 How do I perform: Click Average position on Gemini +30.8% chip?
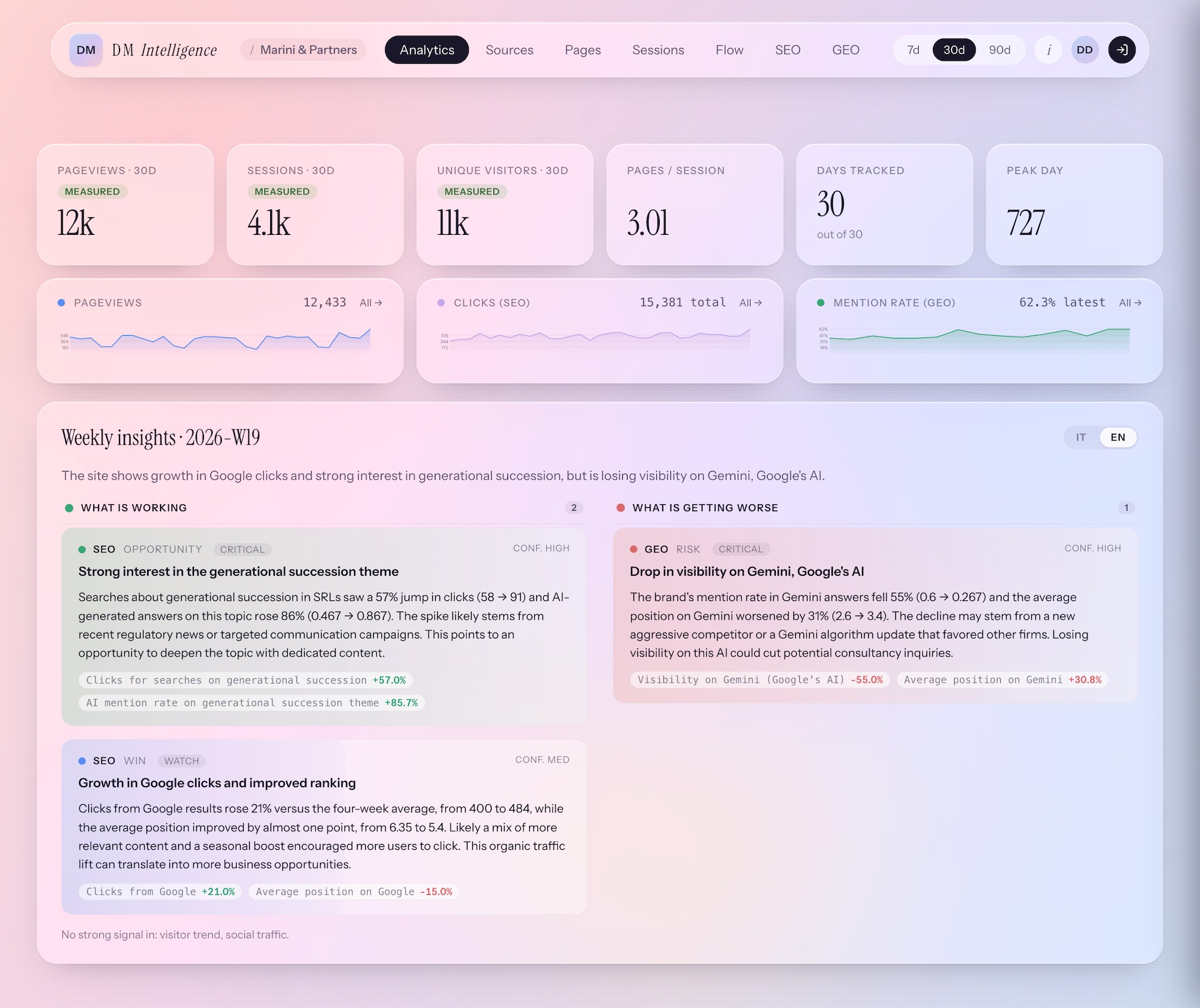1003,679
